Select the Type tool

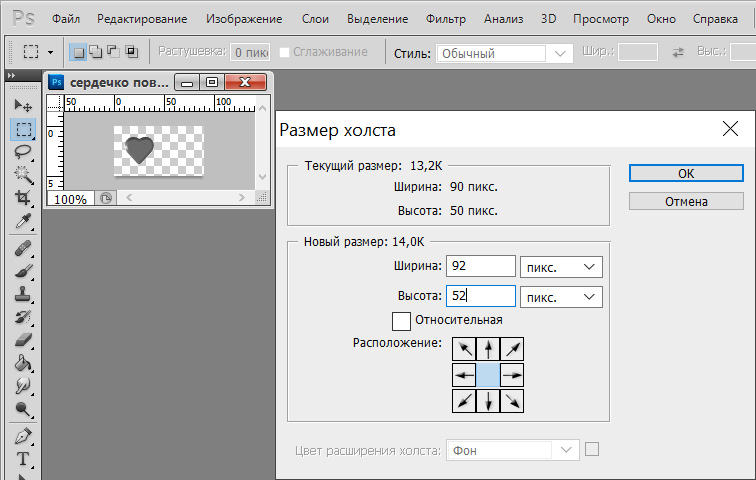(23, 459)
